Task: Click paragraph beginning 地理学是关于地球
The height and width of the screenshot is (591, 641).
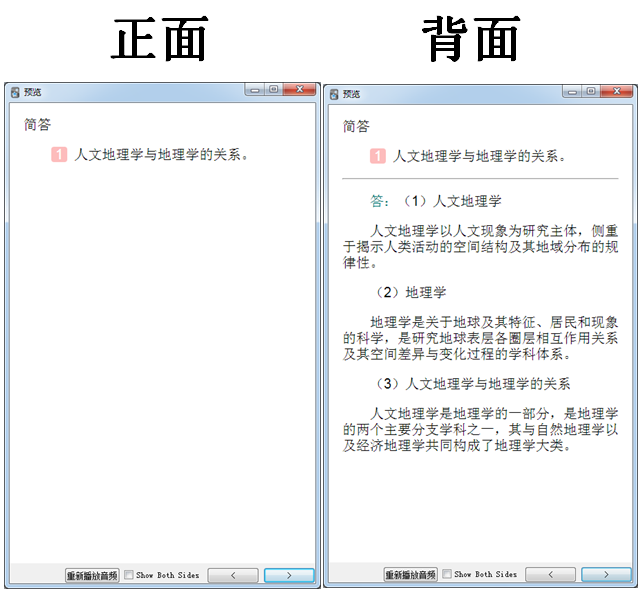Action: 480,338
